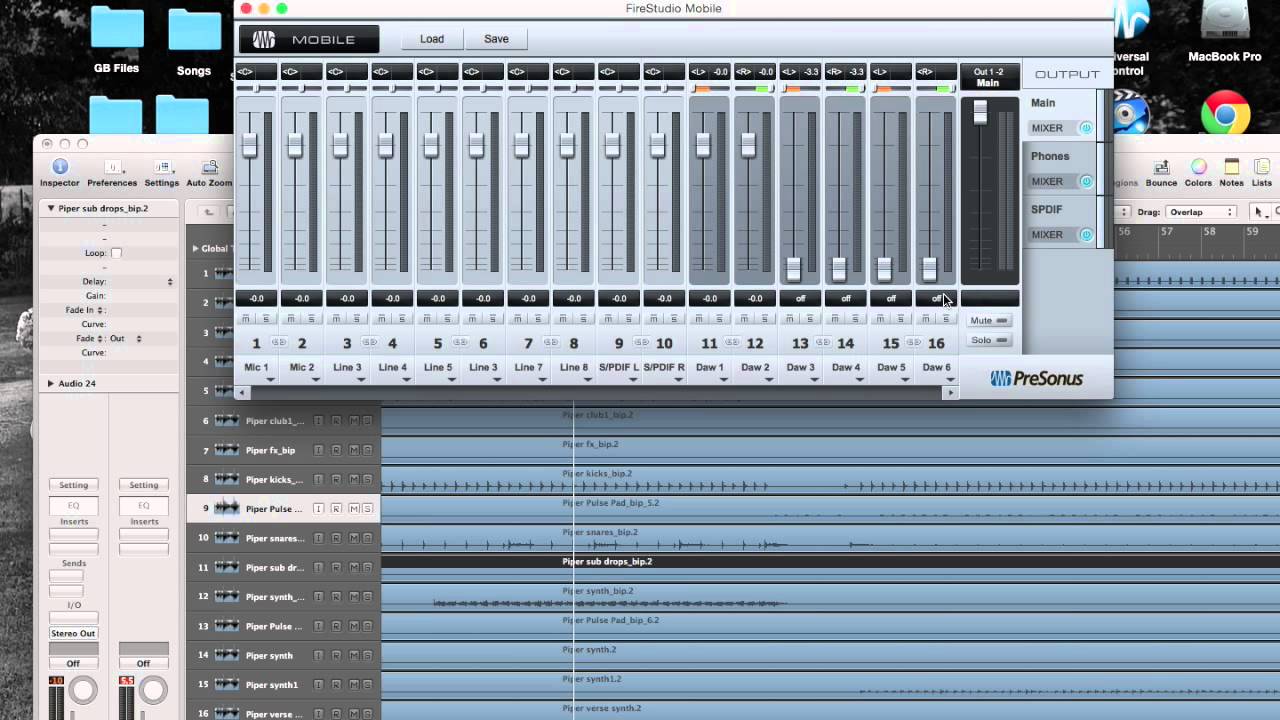Record-enable the Piper Pulse track 9
Screen dimensions: 1280x720
pyautogui.click(x=336, y=509)
